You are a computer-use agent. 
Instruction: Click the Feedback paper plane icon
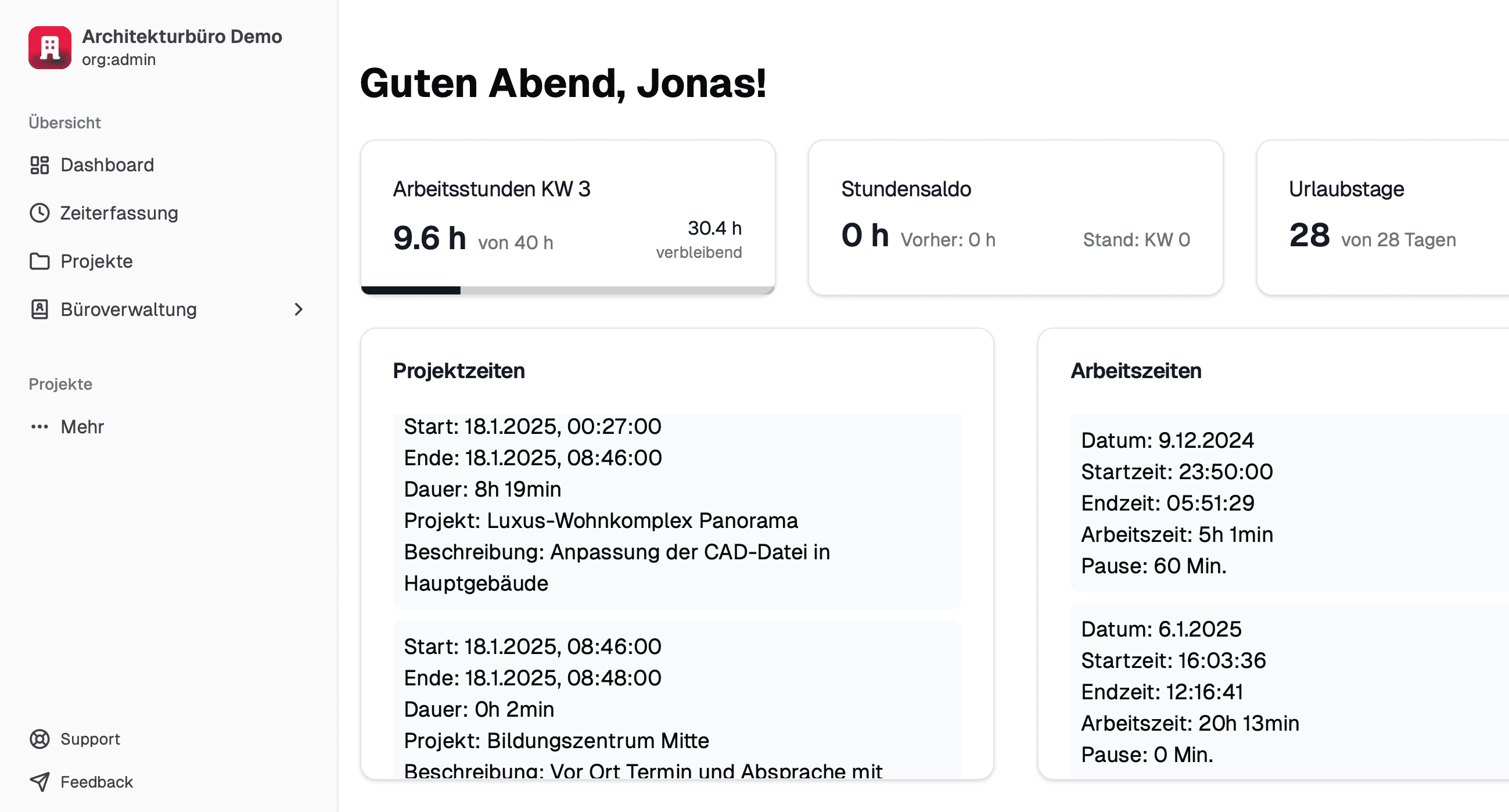pyautogui.click(x=39, y=782)
